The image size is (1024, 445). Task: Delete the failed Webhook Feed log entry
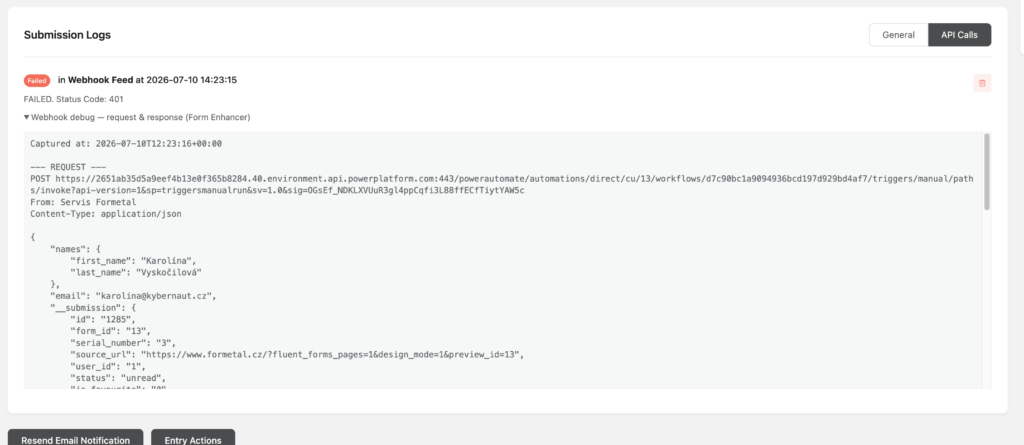pos(982,83)
